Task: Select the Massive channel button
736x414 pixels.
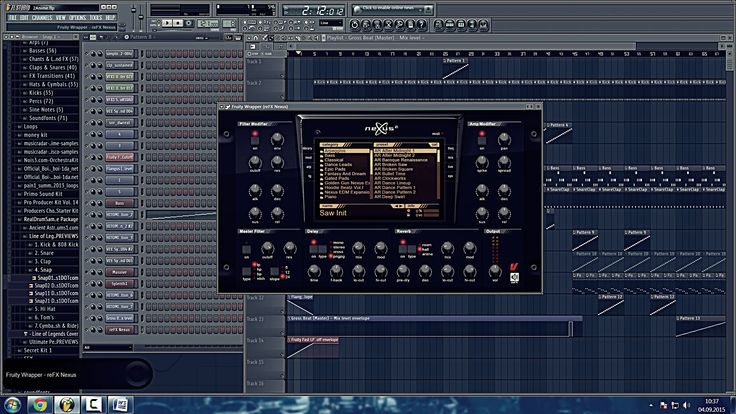Action: pyautogui.click(x=120, y=272)
